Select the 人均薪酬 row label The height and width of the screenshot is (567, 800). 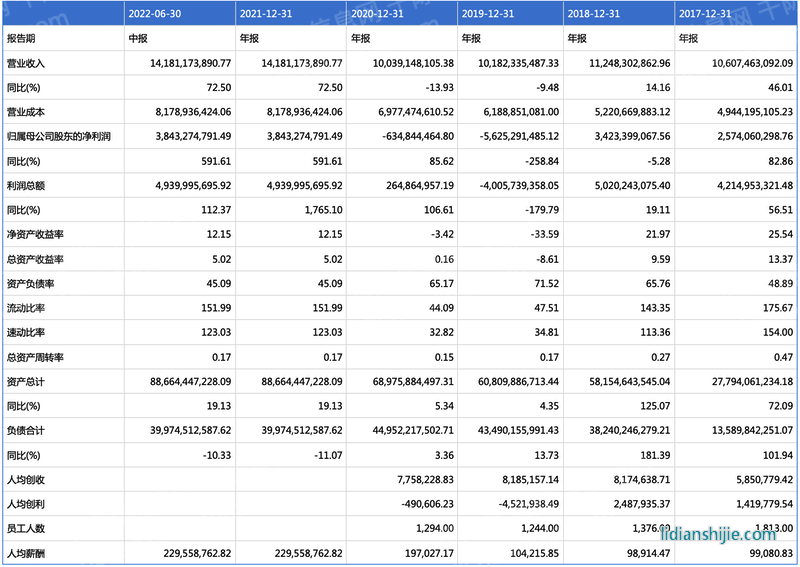point(26,553)
